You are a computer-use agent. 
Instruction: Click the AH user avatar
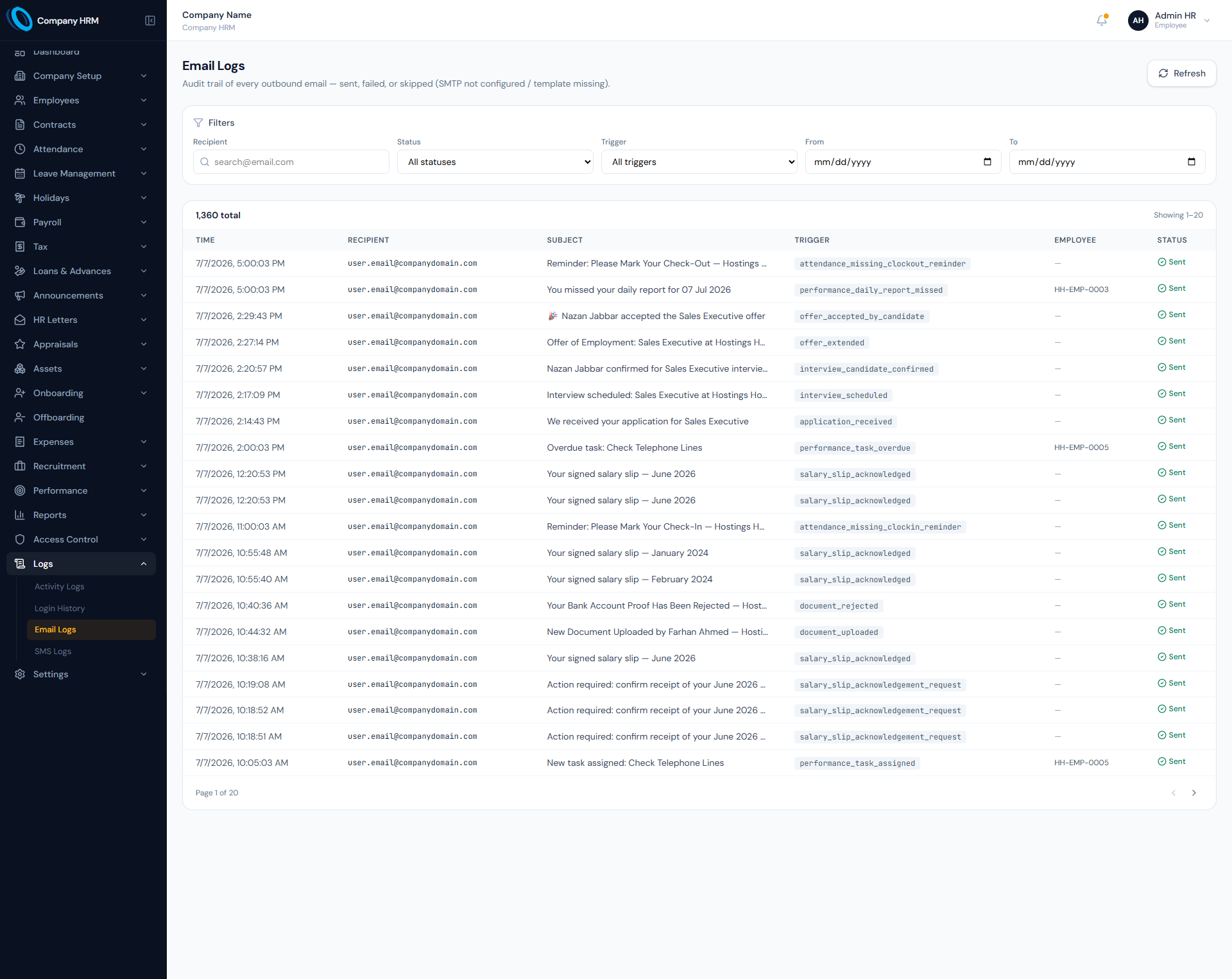(1138, 21)
